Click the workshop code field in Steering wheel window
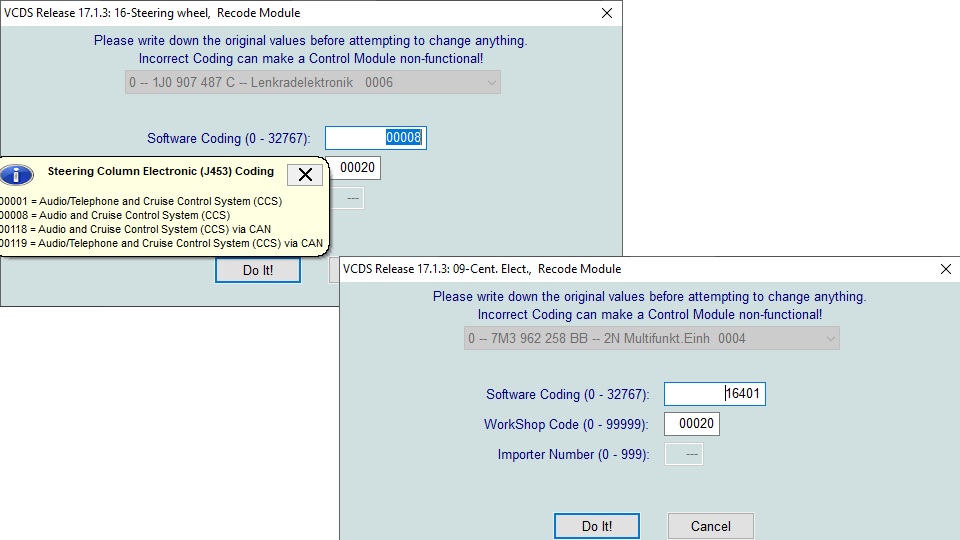 click(x=357, y=168)
